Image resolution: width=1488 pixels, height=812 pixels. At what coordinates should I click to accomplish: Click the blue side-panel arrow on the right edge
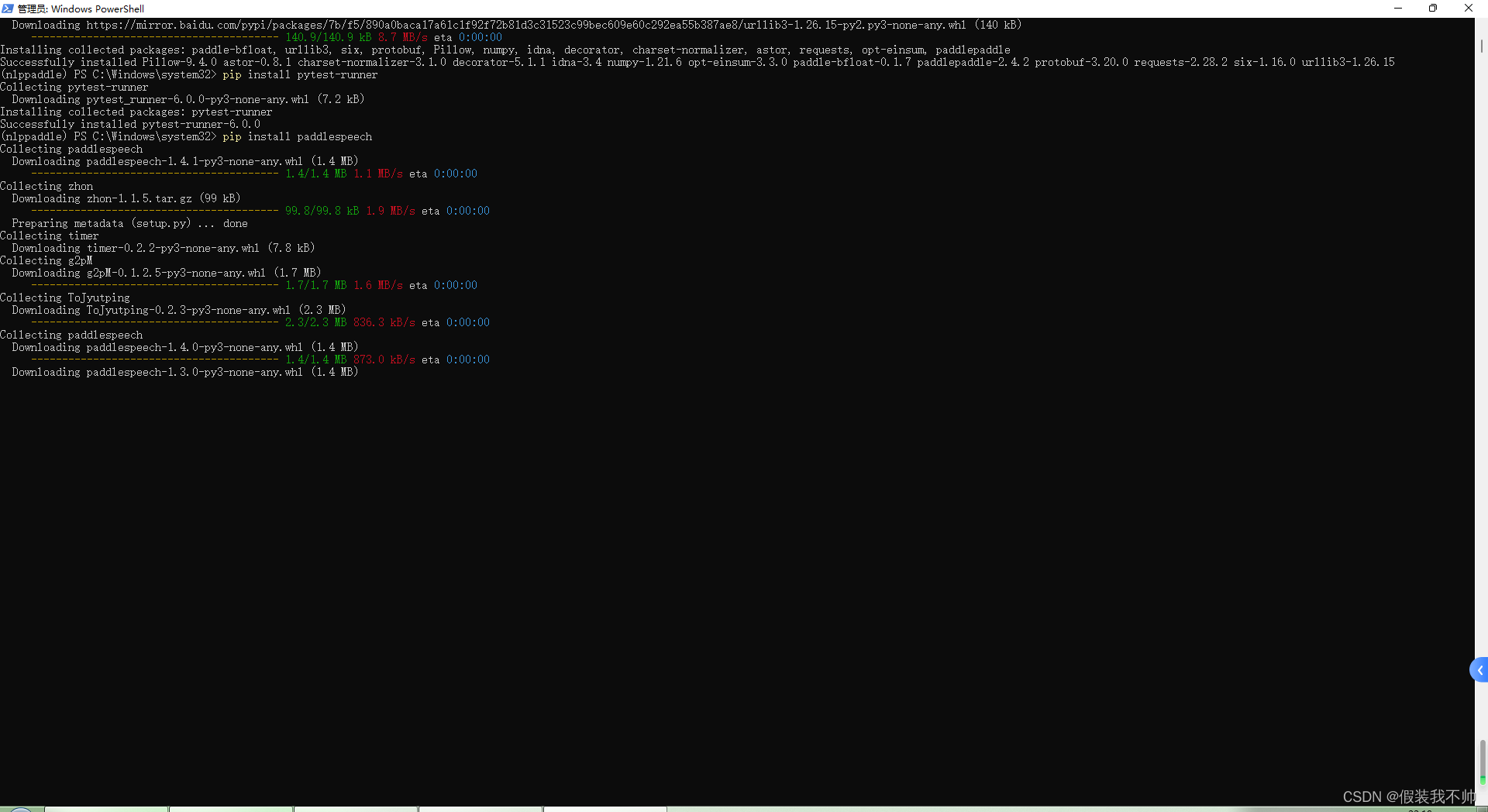1479,670
